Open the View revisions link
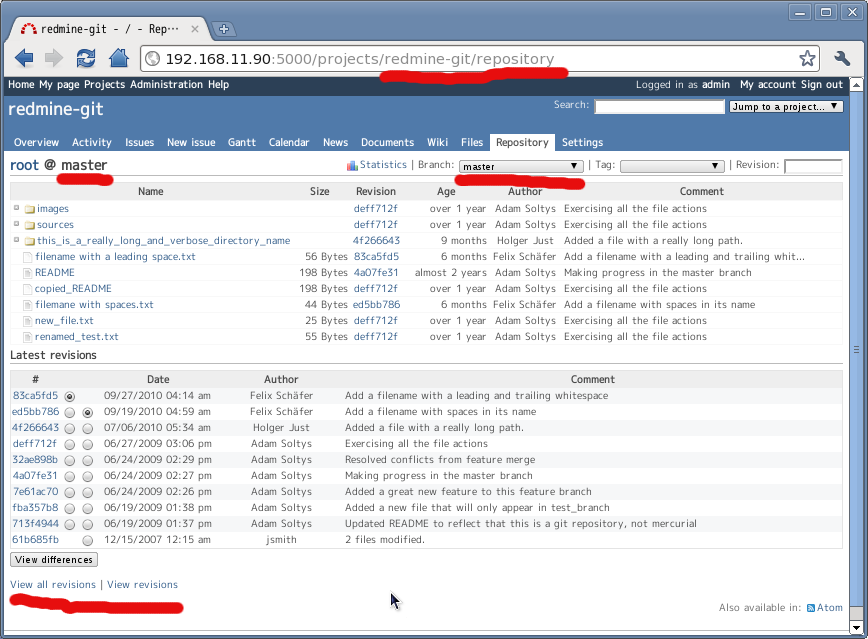The width and height of the screenshot is (868, 639). pos(142,585)
